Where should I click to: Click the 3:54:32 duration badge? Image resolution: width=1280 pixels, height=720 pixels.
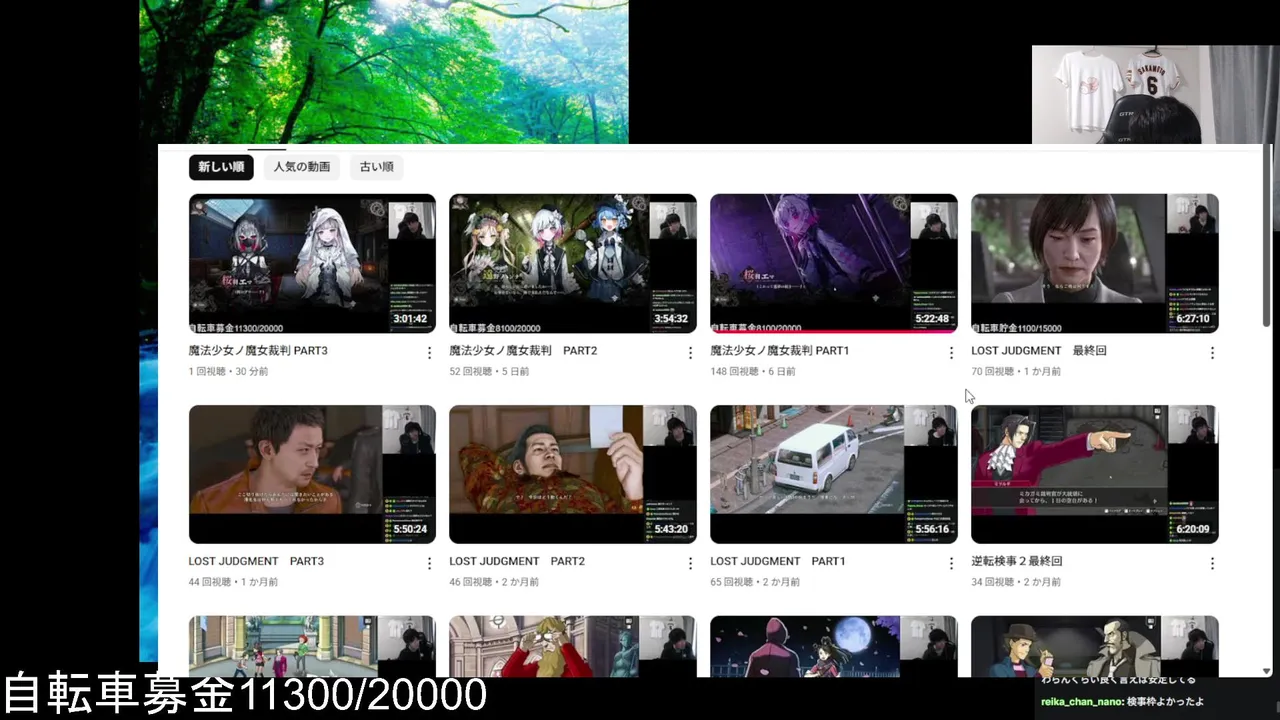coord(671,319)
